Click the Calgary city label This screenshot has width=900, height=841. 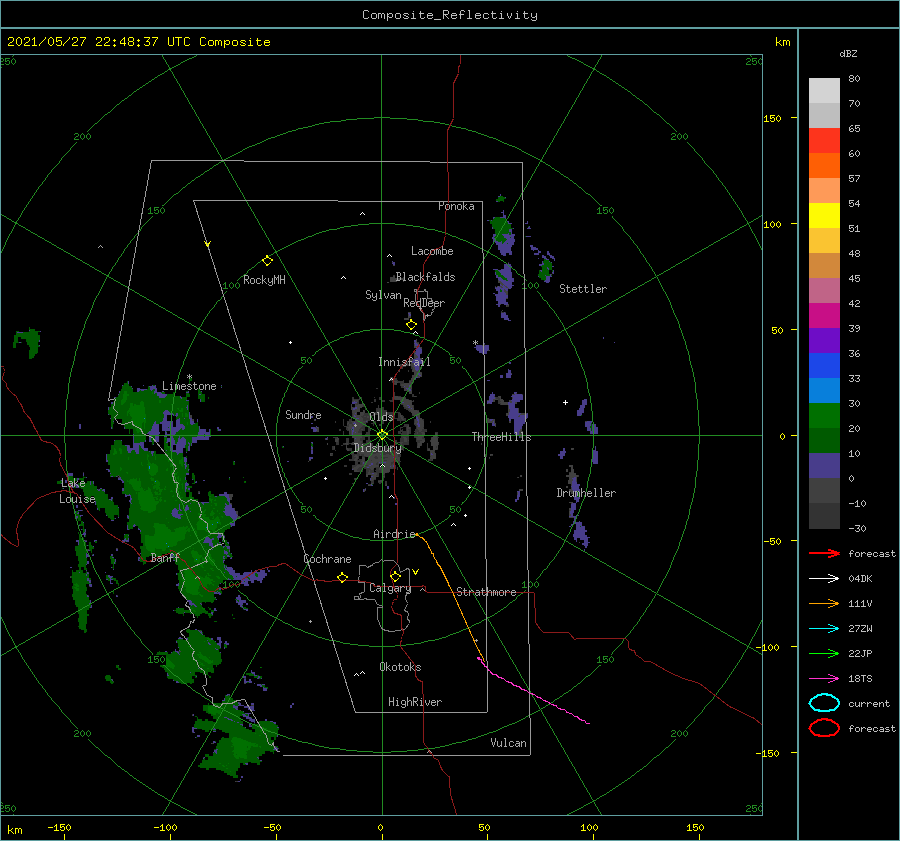pyautogui.click(x=390, y=588)
